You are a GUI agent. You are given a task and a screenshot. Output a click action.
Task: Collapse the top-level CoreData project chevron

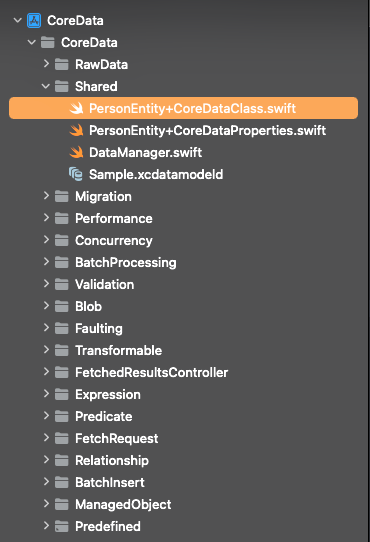tap(18, 20)
